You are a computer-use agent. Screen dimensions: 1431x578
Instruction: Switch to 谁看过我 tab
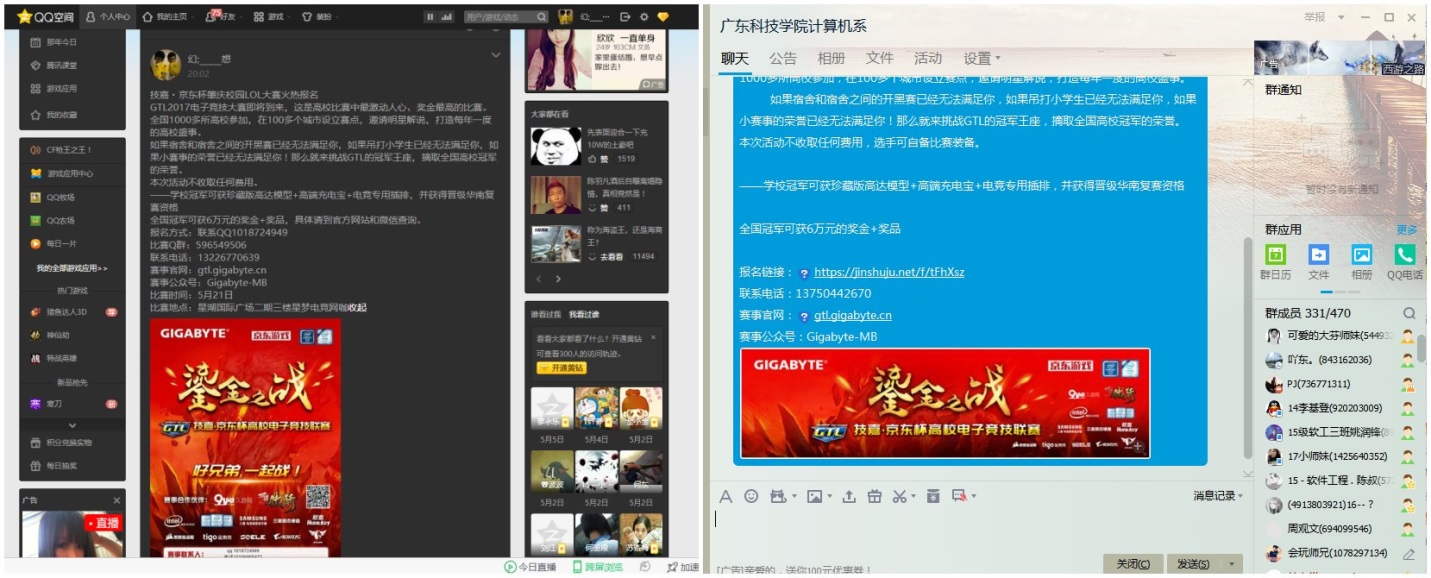[545, 314]
